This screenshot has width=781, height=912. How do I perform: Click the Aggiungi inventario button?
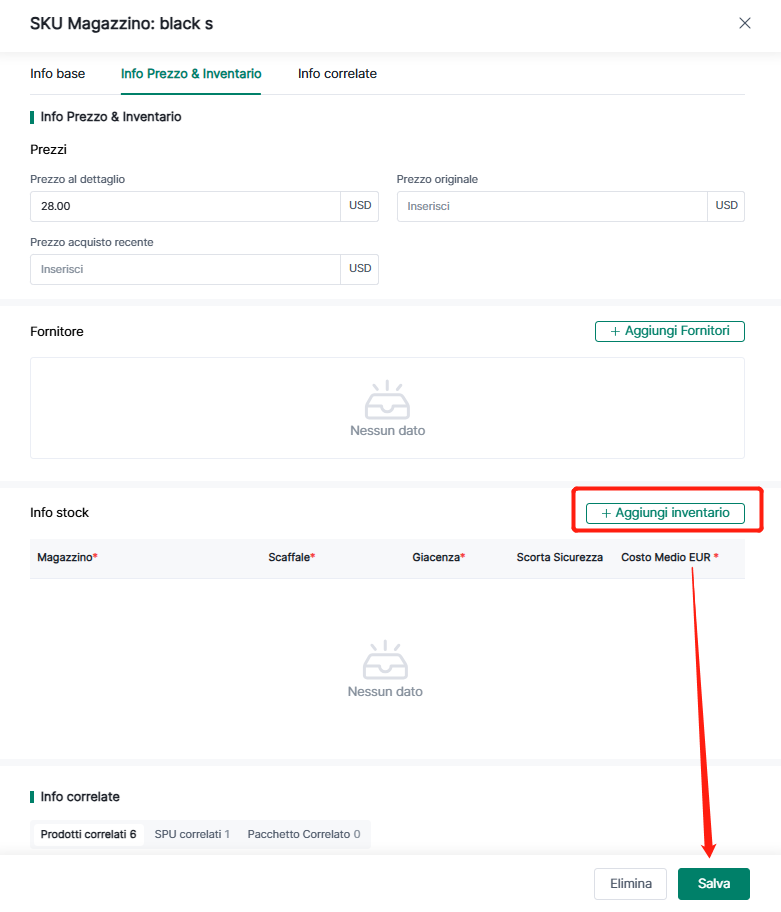tap(665, 513)
